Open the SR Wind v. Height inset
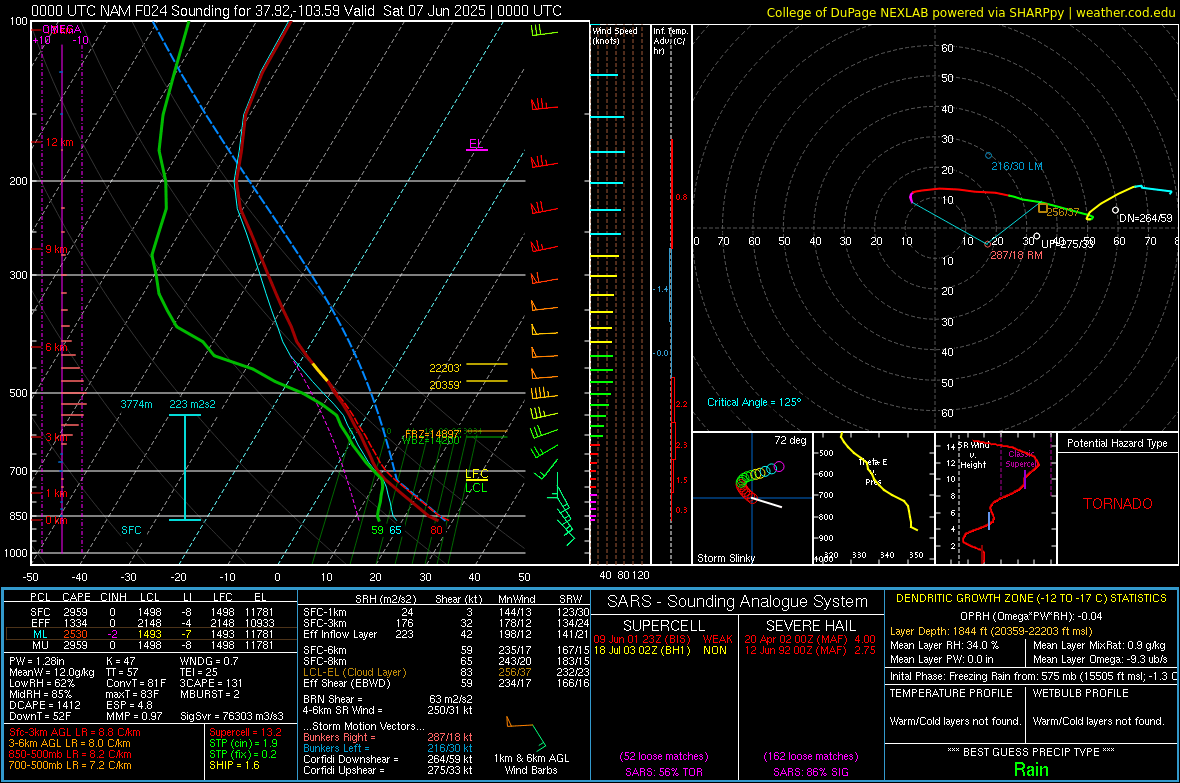 pos(996,498)
